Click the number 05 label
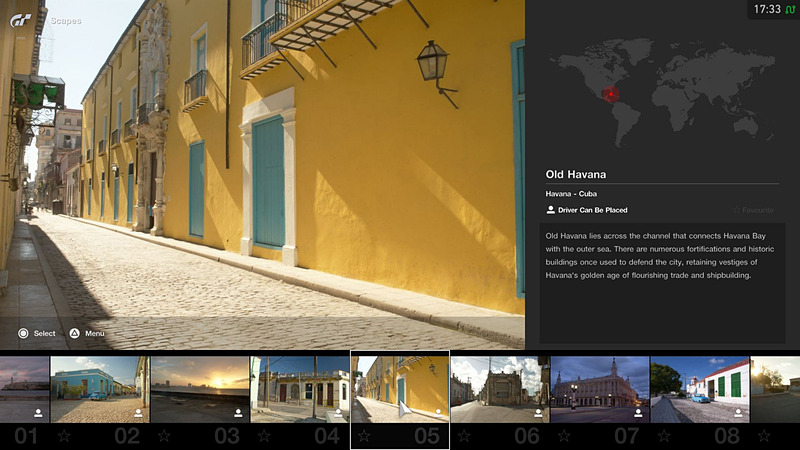 point(427,436)
